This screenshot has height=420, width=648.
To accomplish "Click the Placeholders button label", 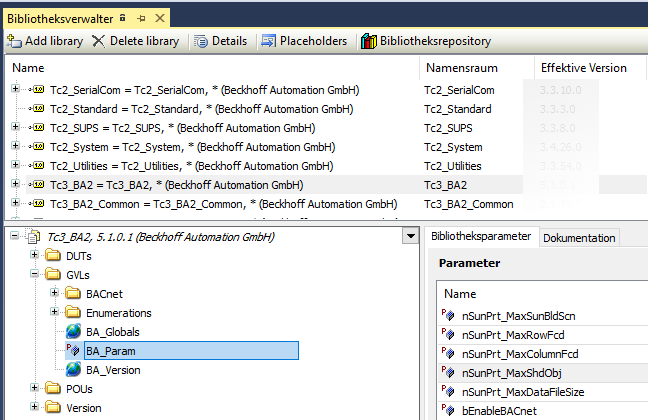I will click(x=313, y=41).
